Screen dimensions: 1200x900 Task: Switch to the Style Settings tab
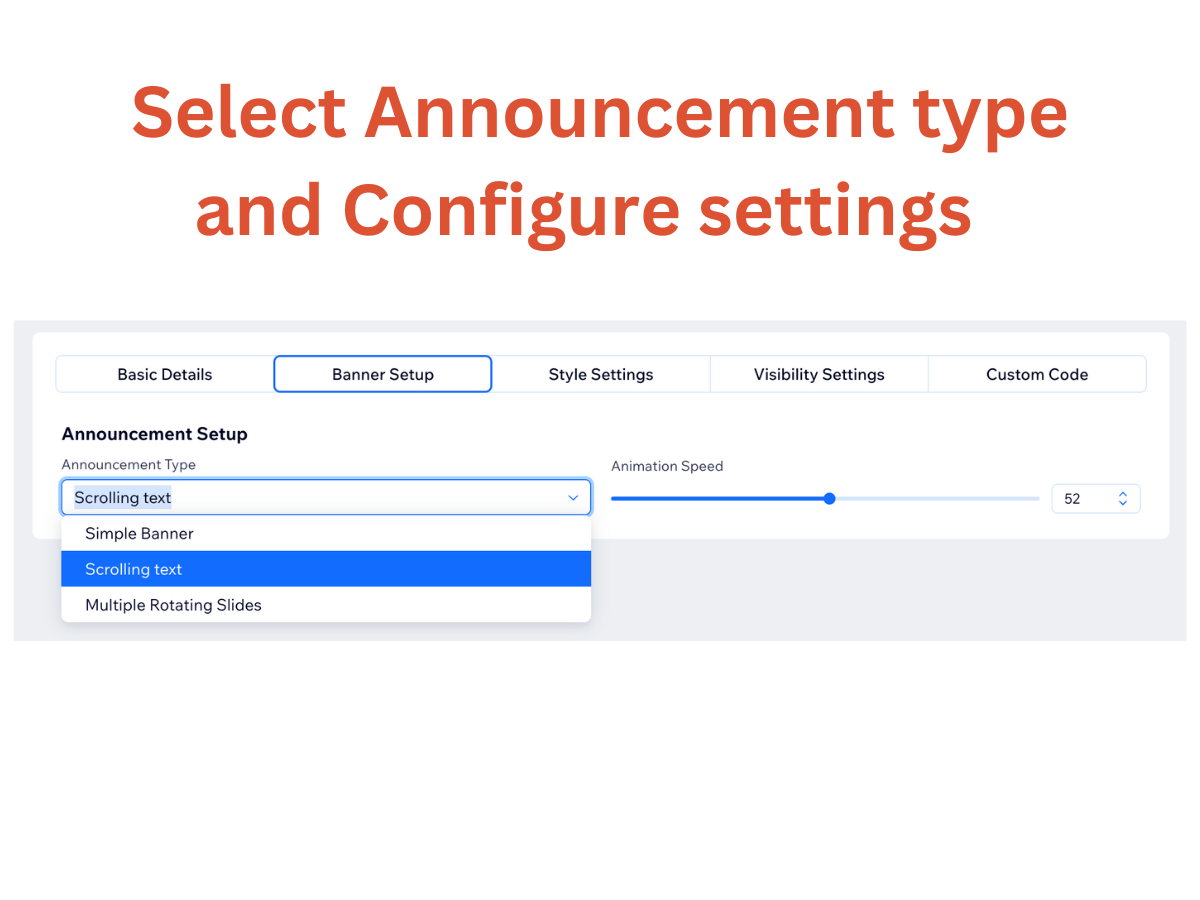coord(601,374)
